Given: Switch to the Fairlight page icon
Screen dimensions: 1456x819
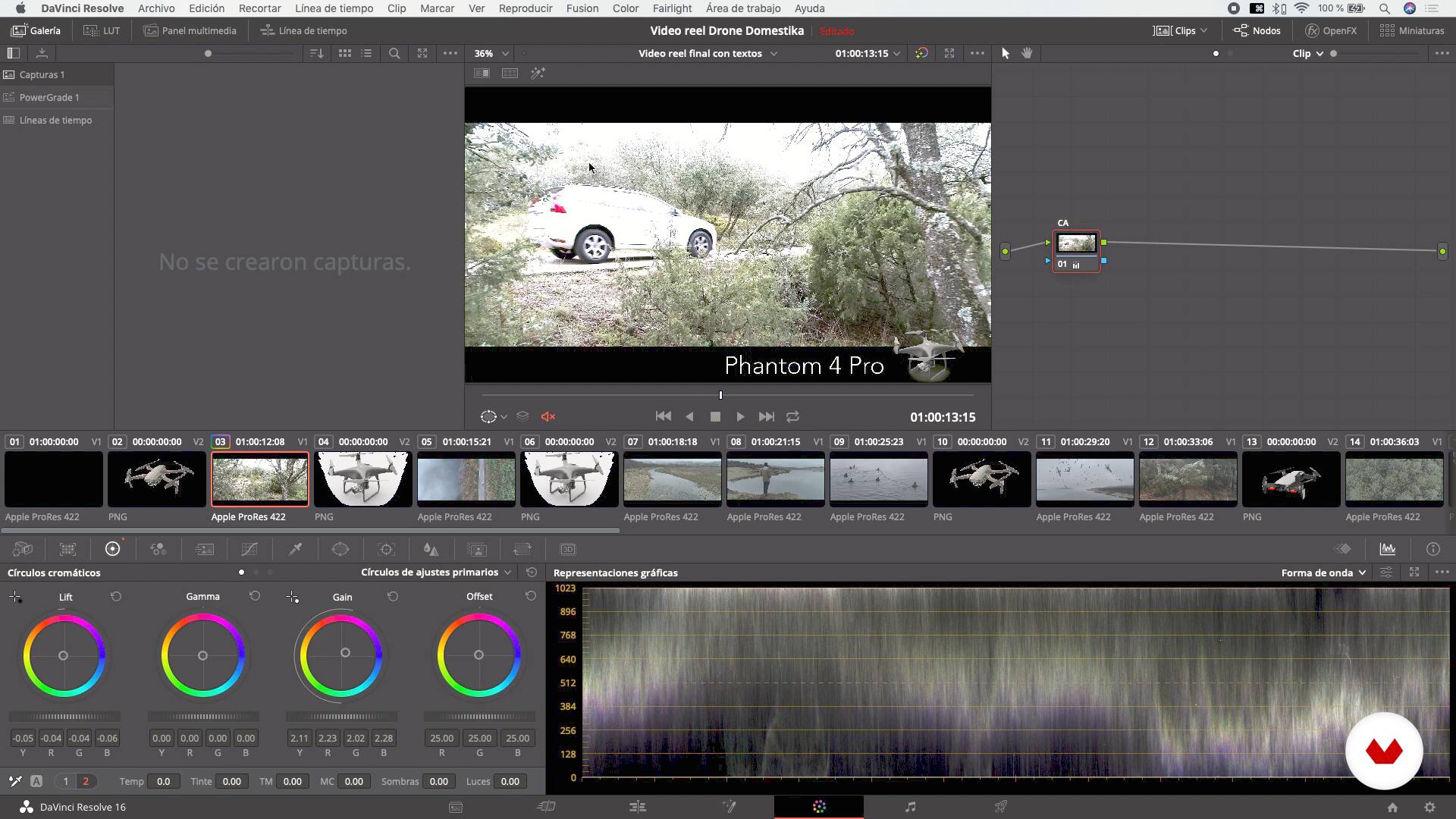Looking at the screenshot, I should tap(910, 807).
